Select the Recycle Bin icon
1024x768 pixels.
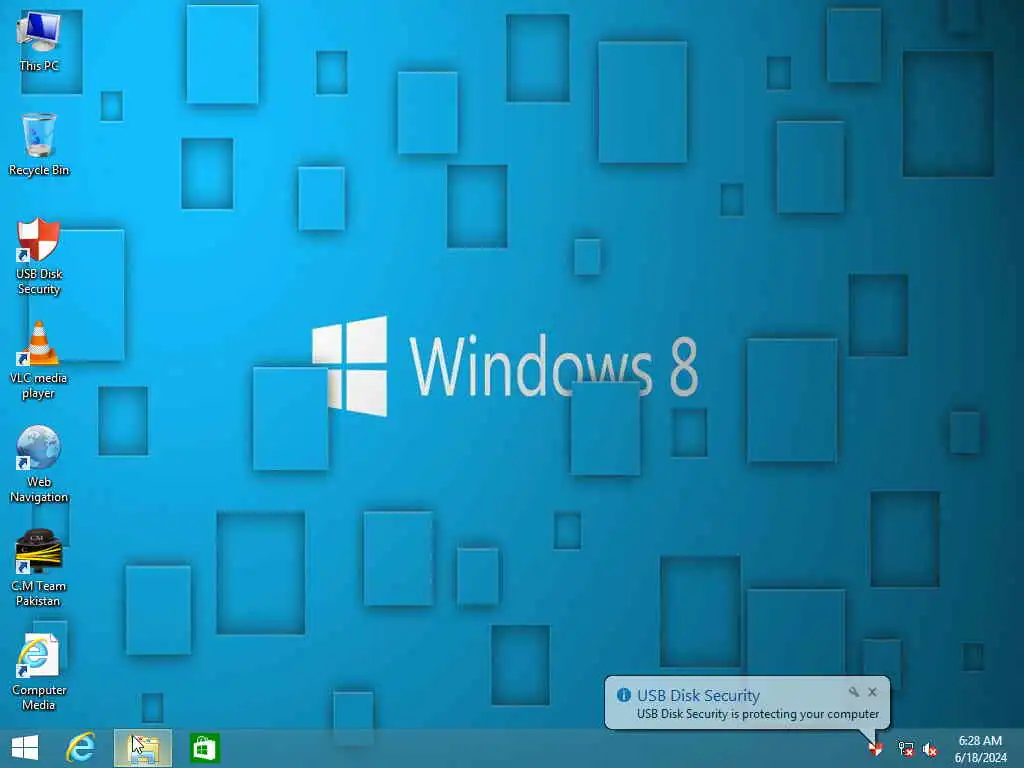click(x=39, y=144)
